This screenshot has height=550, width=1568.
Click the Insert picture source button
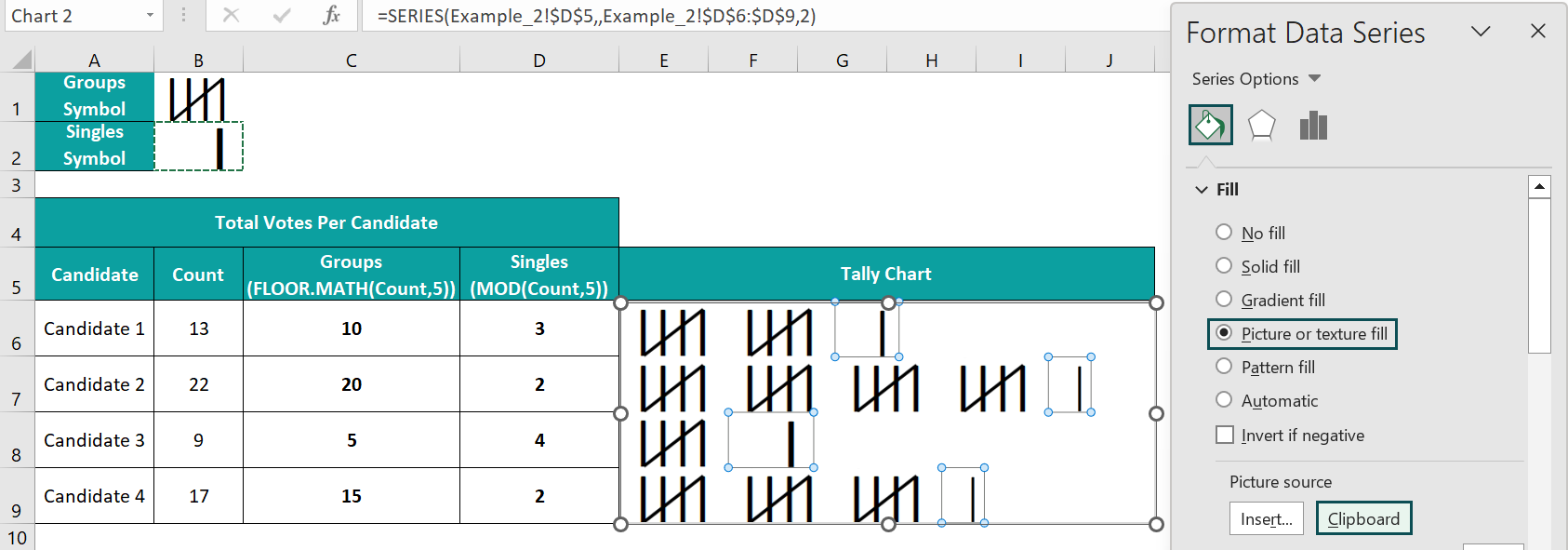1267,518
